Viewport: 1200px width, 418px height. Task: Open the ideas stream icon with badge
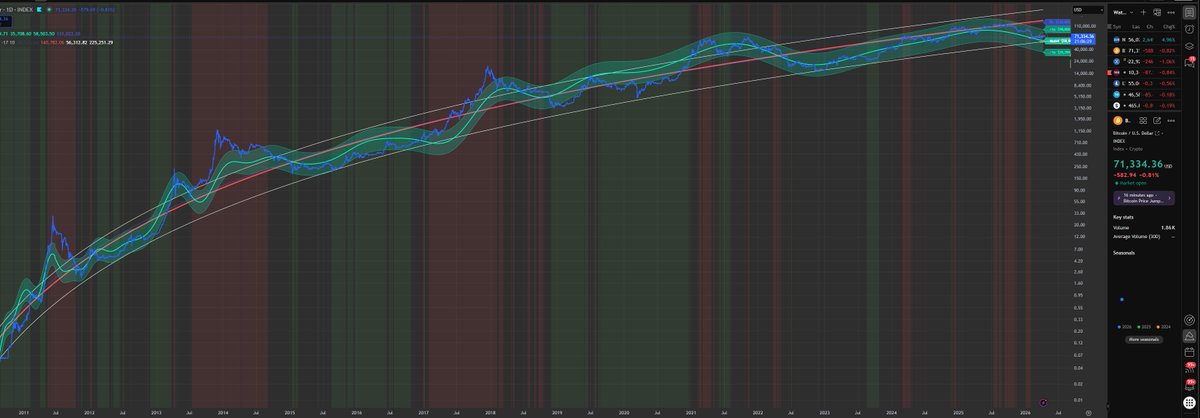1190,367
